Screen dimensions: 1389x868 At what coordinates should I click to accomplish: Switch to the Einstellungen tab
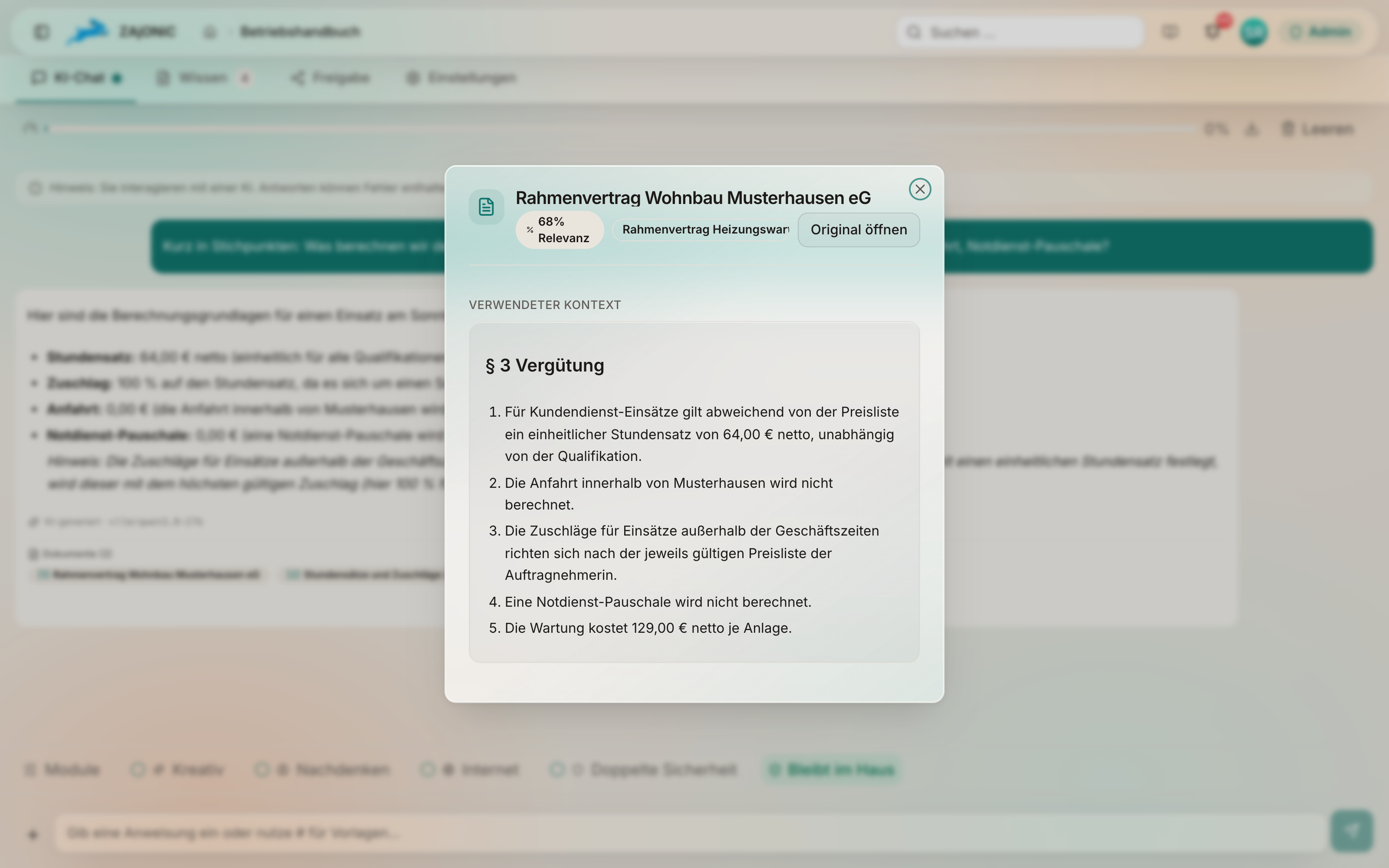[461, 78]
